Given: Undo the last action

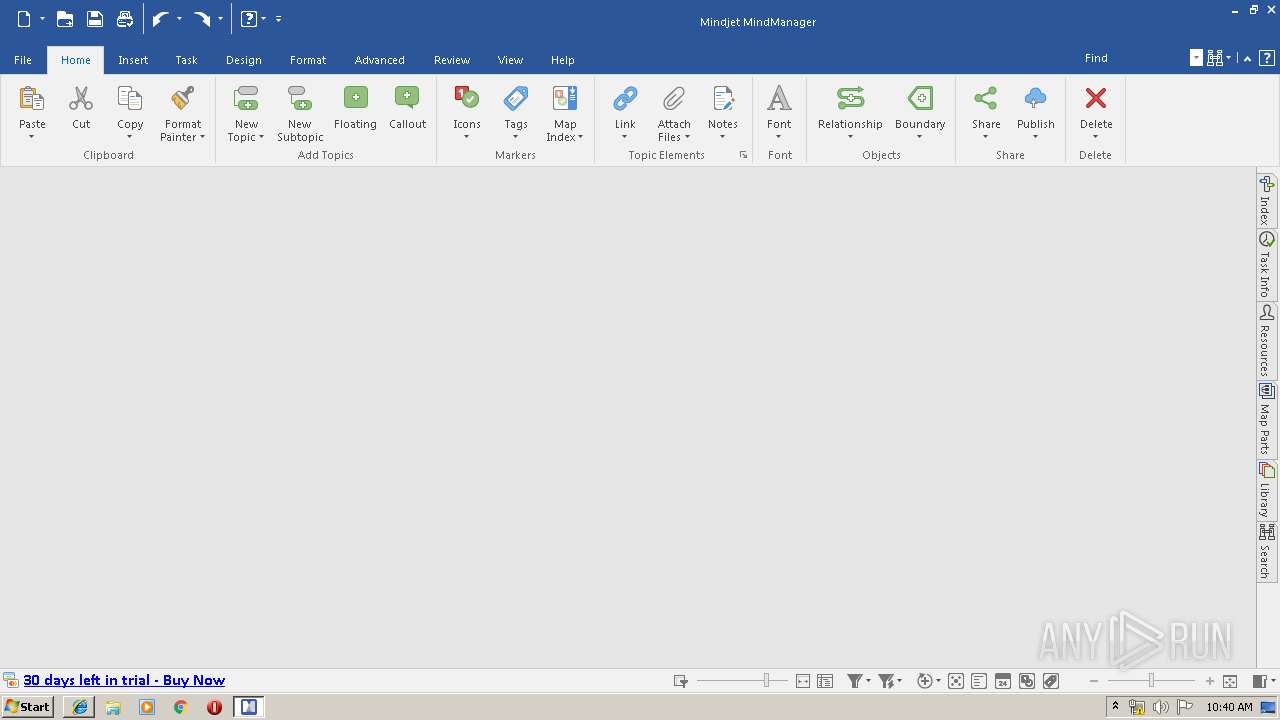Looking at the screenshot, I should pyautogui.click(x=160, y=19).
